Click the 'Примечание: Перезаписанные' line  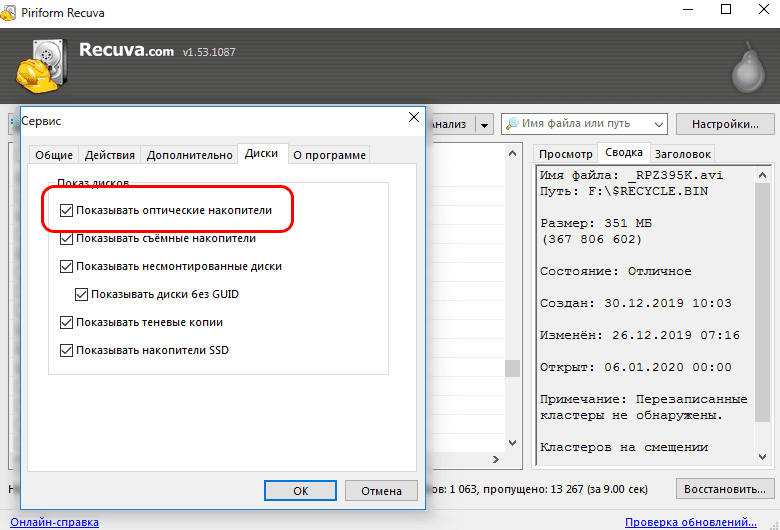click(x=643, y=399)
